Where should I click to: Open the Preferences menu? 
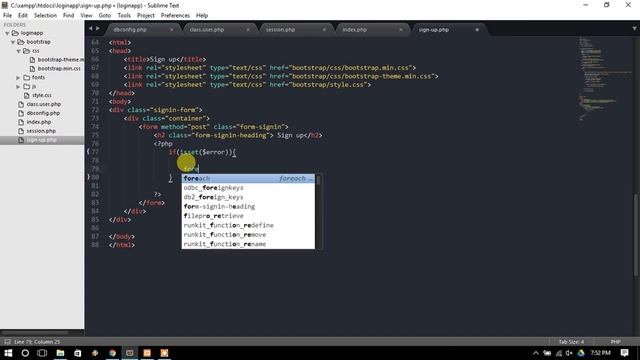[x=175, y=16]
